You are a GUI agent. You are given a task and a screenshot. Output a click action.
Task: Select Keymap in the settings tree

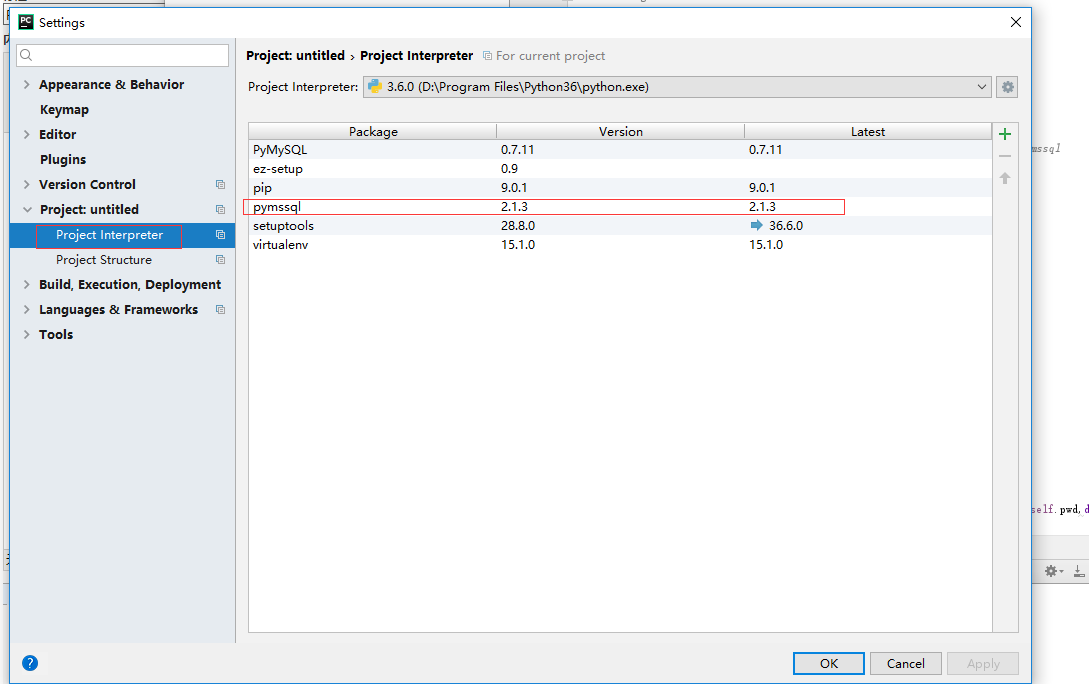(65, 110)
